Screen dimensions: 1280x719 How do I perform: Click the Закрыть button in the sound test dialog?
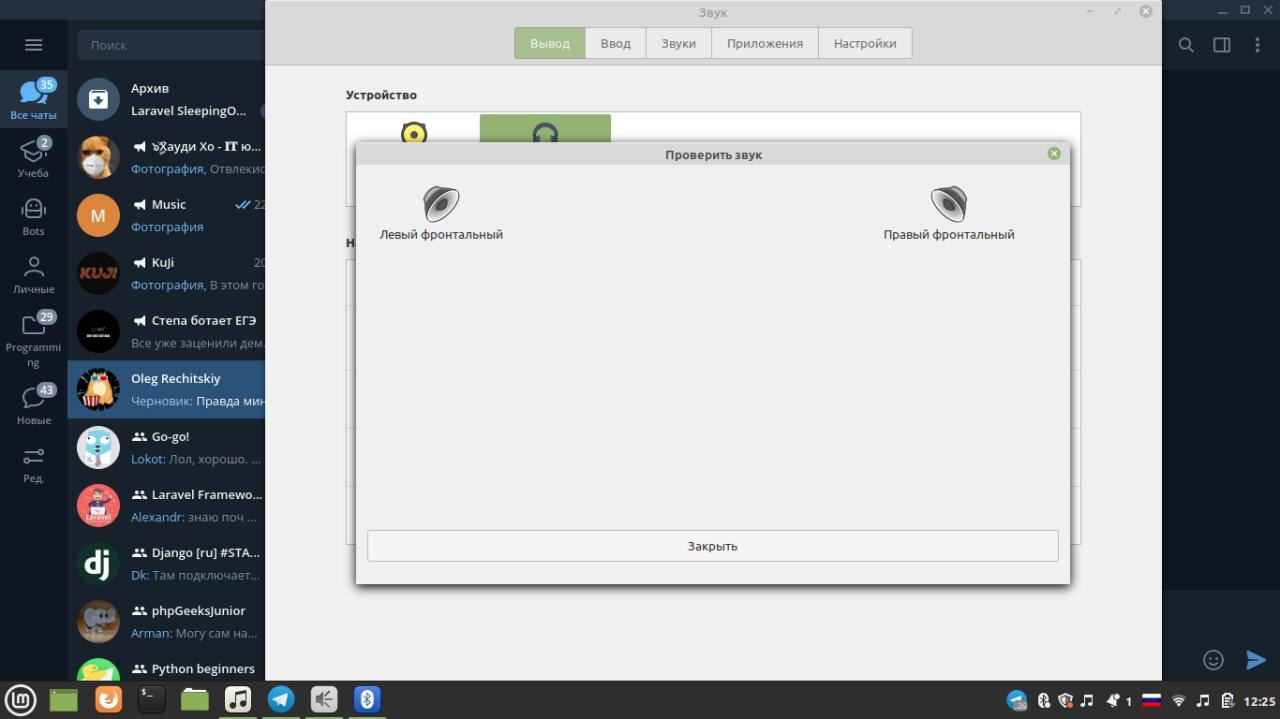pyautogui.click(x=712, y=546)
